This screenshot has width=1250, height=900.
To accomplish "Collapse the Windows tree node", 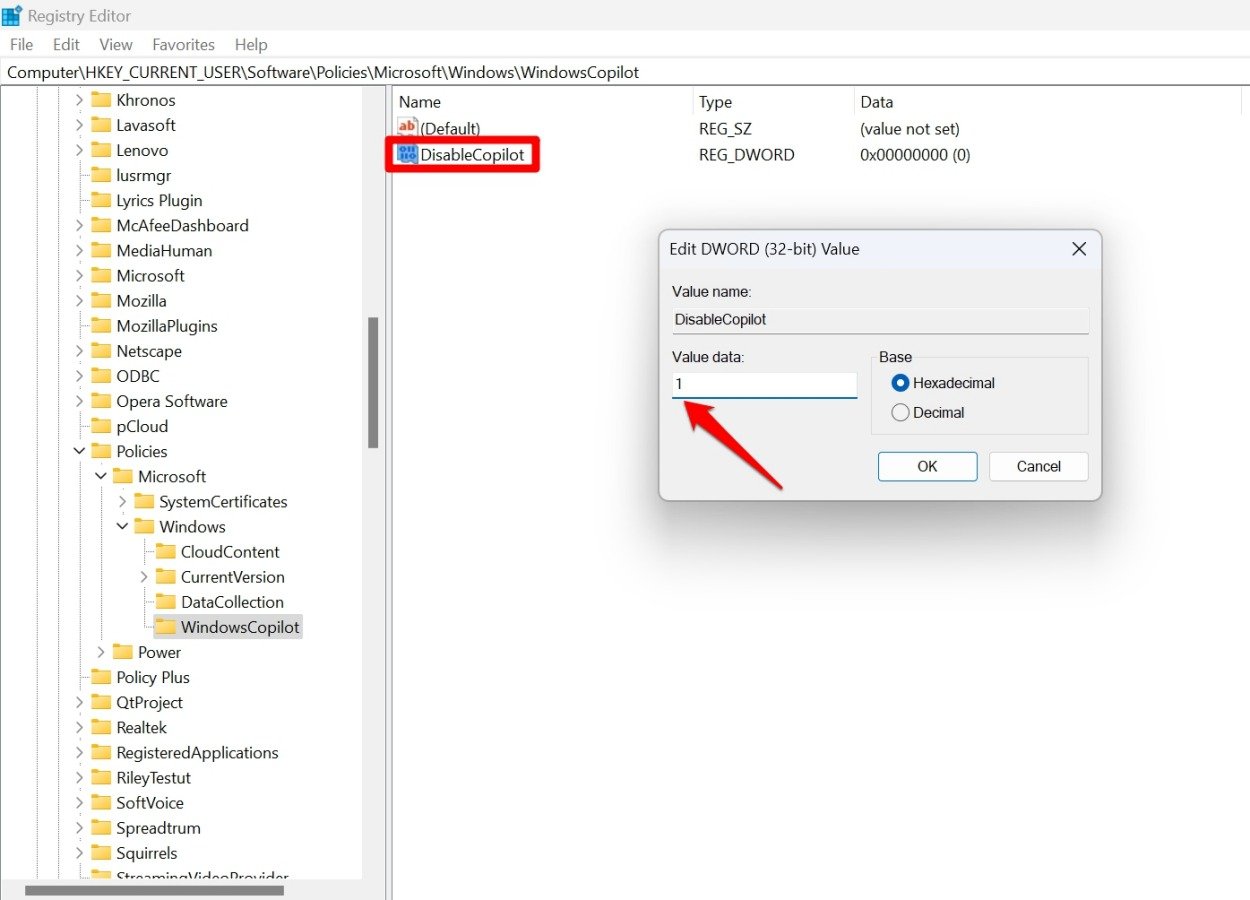I will pos(122,526).
